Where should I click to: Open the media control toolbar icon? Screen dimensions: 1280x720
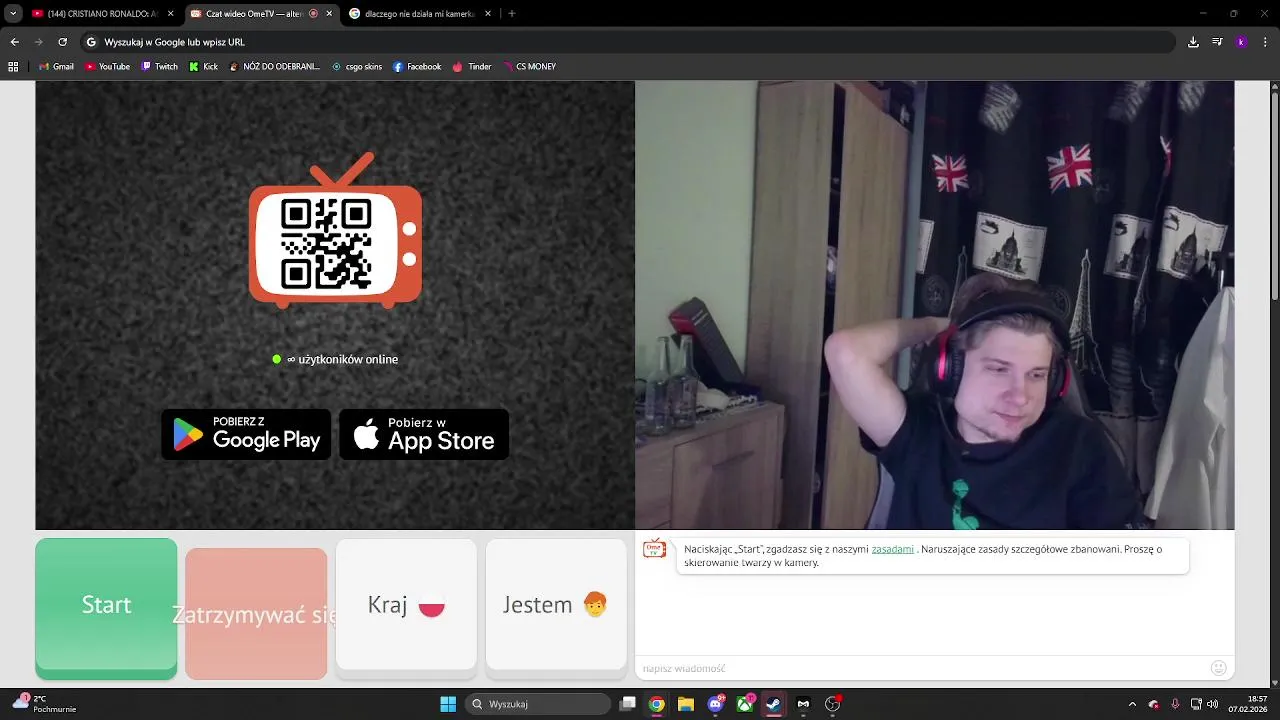pos(1217,42)
